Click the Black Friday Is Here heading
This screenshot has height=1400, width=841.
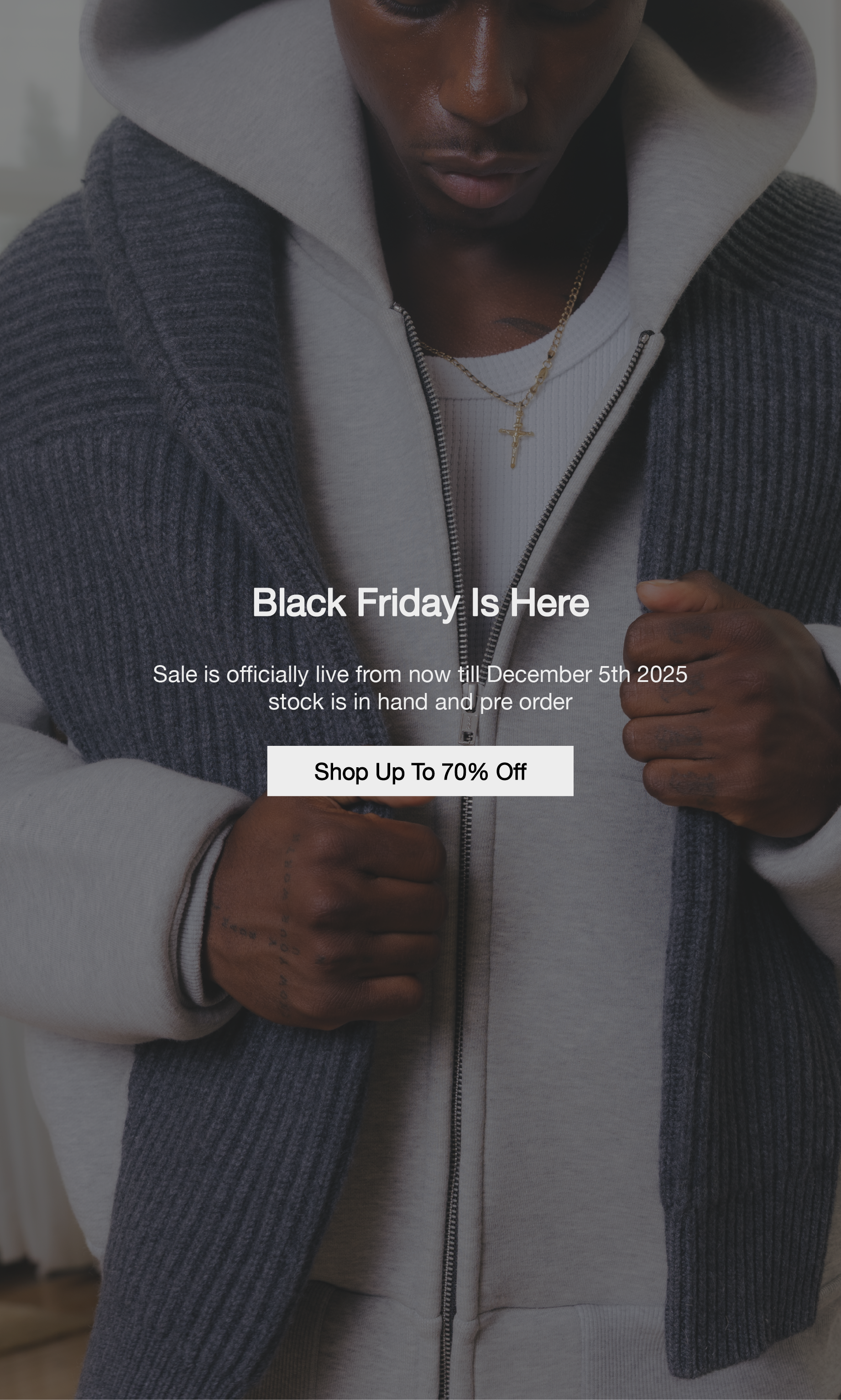(x=420, y=602)
